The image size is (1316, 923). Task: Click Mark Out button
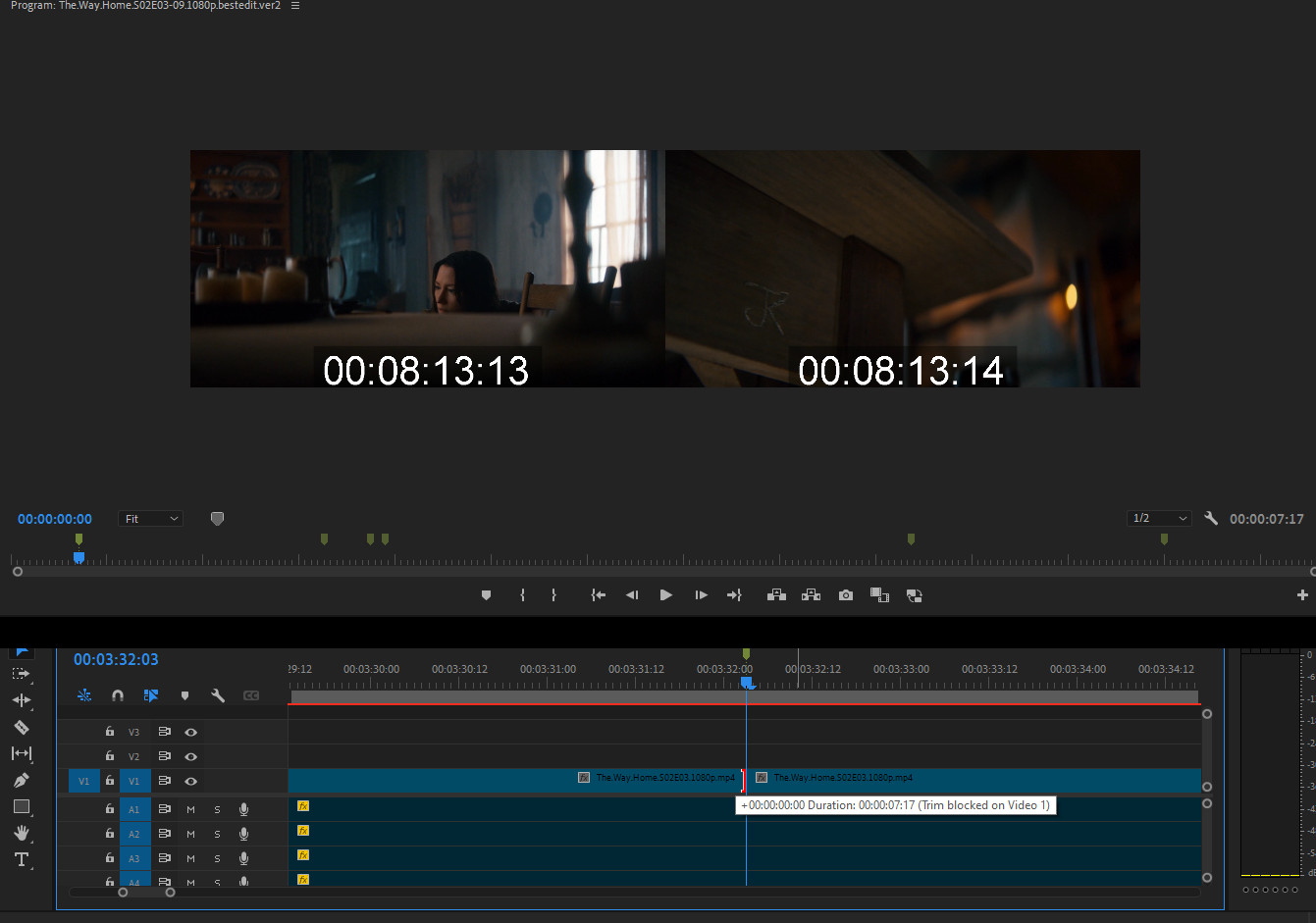(x=553, y=595)
